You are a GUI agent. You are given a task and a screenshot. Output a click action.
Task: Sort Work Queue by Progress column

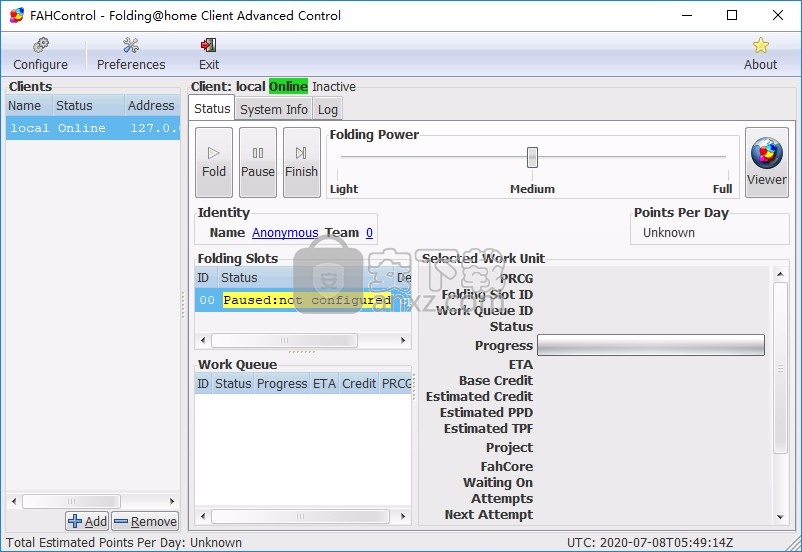282,384
